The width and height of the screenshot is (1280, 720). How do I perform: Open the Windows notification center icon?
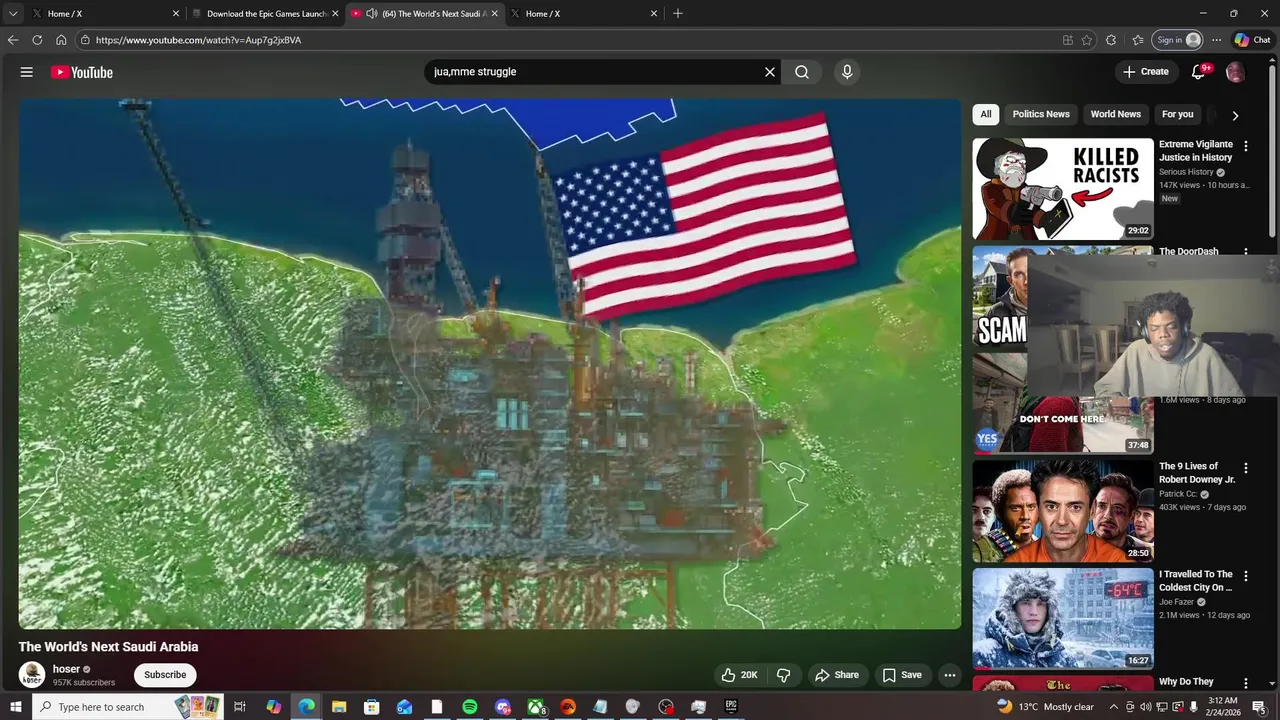pyautogui.click(x=1260, y=707)
